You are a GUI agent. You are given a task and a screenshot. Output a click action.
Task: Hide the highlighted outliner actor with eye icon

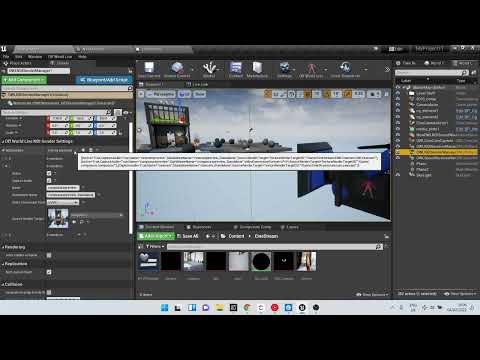(398, 152)
